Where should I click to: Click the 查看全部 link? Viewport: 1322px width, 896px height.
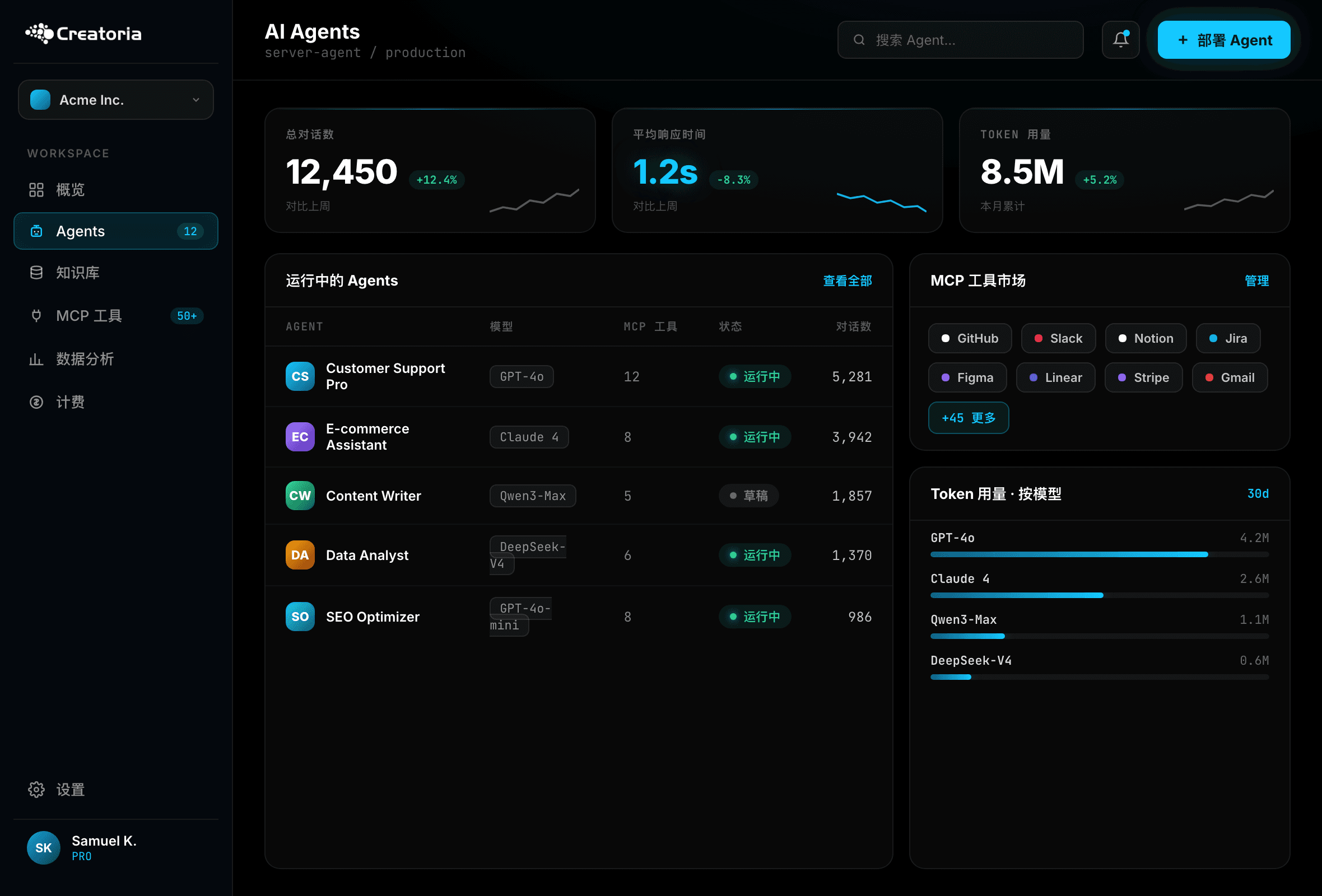[848, 281]
